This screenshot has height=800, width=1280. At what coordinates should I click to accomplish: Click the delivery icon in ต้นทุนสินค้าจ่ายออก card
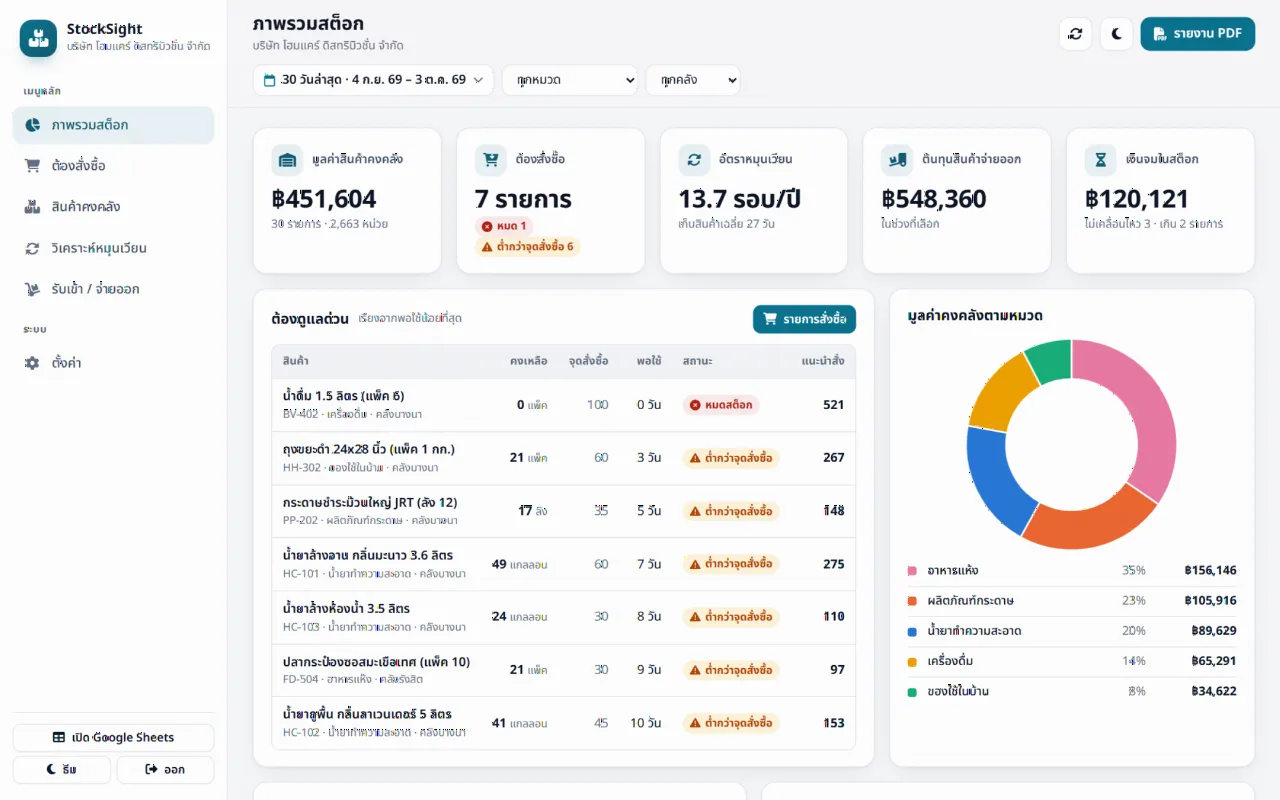pos(897,160)
